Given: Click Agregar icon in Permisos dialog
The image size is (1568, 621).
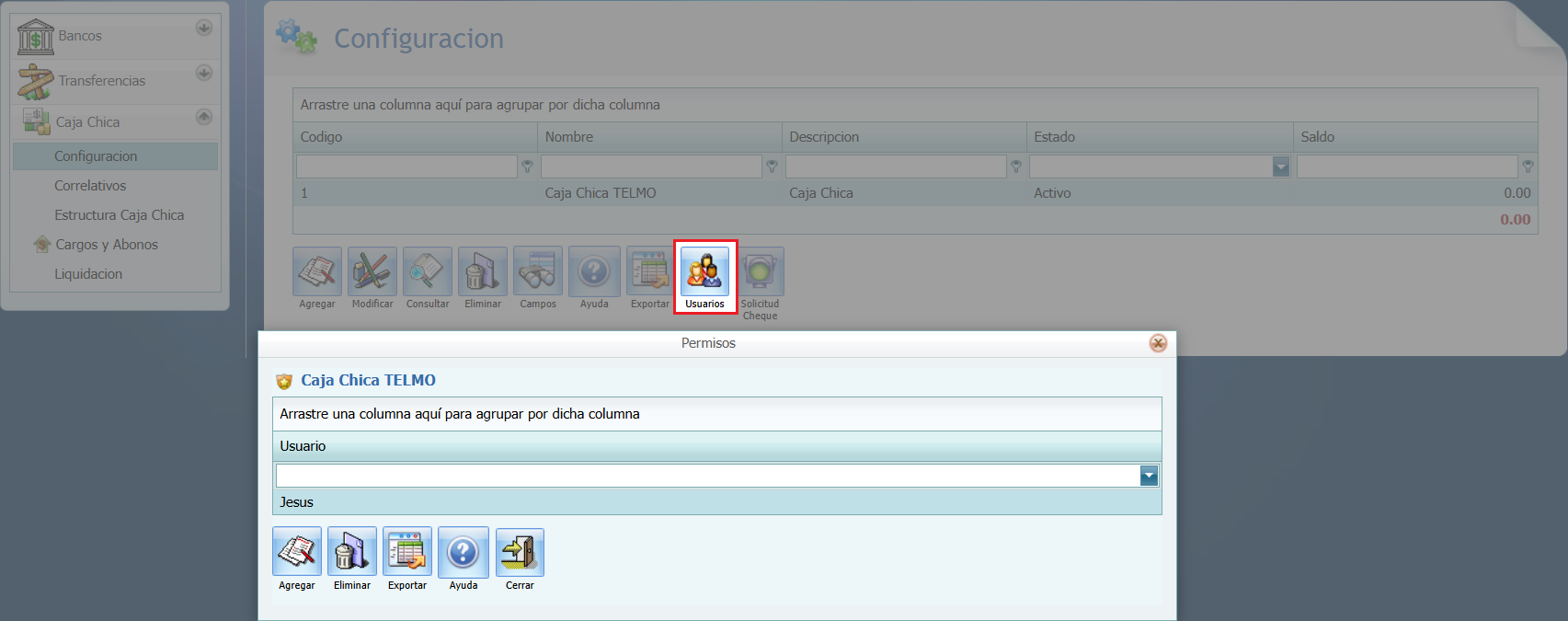Looking at the screenshot, I should [x=297, y=552].
